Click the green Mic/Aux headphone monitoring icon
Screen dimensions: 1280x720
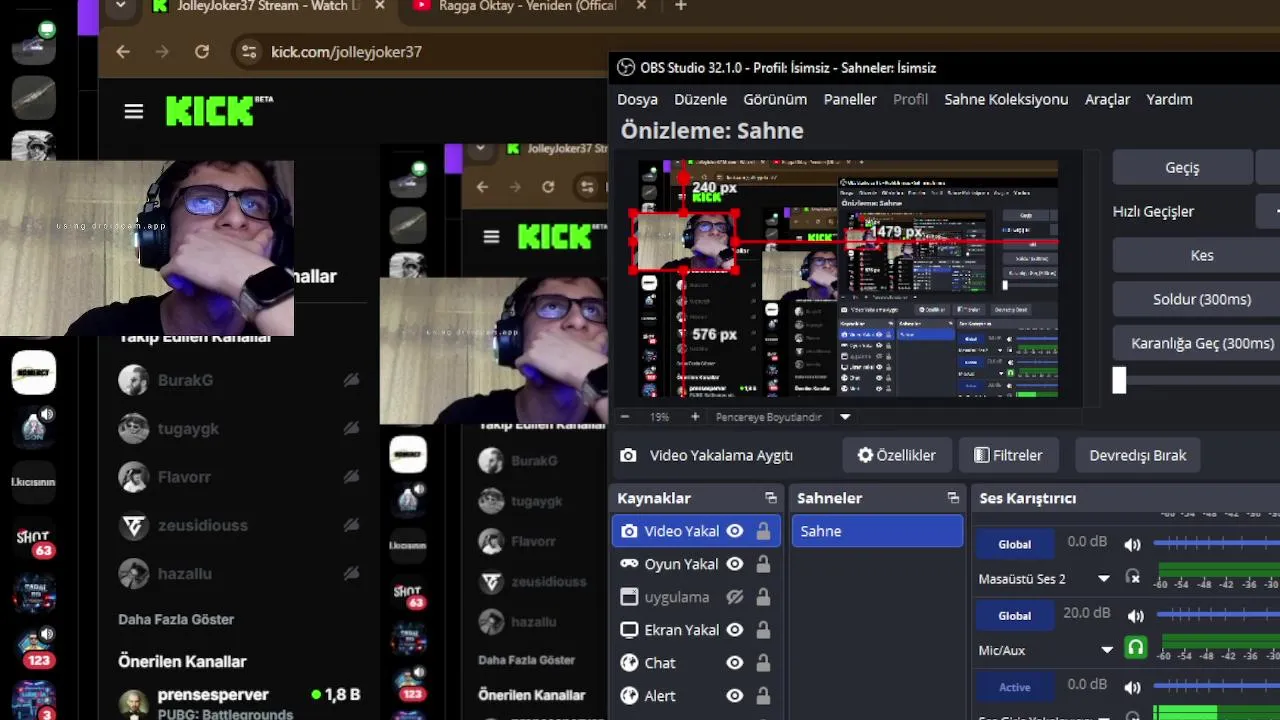(x=1135, y=648)
